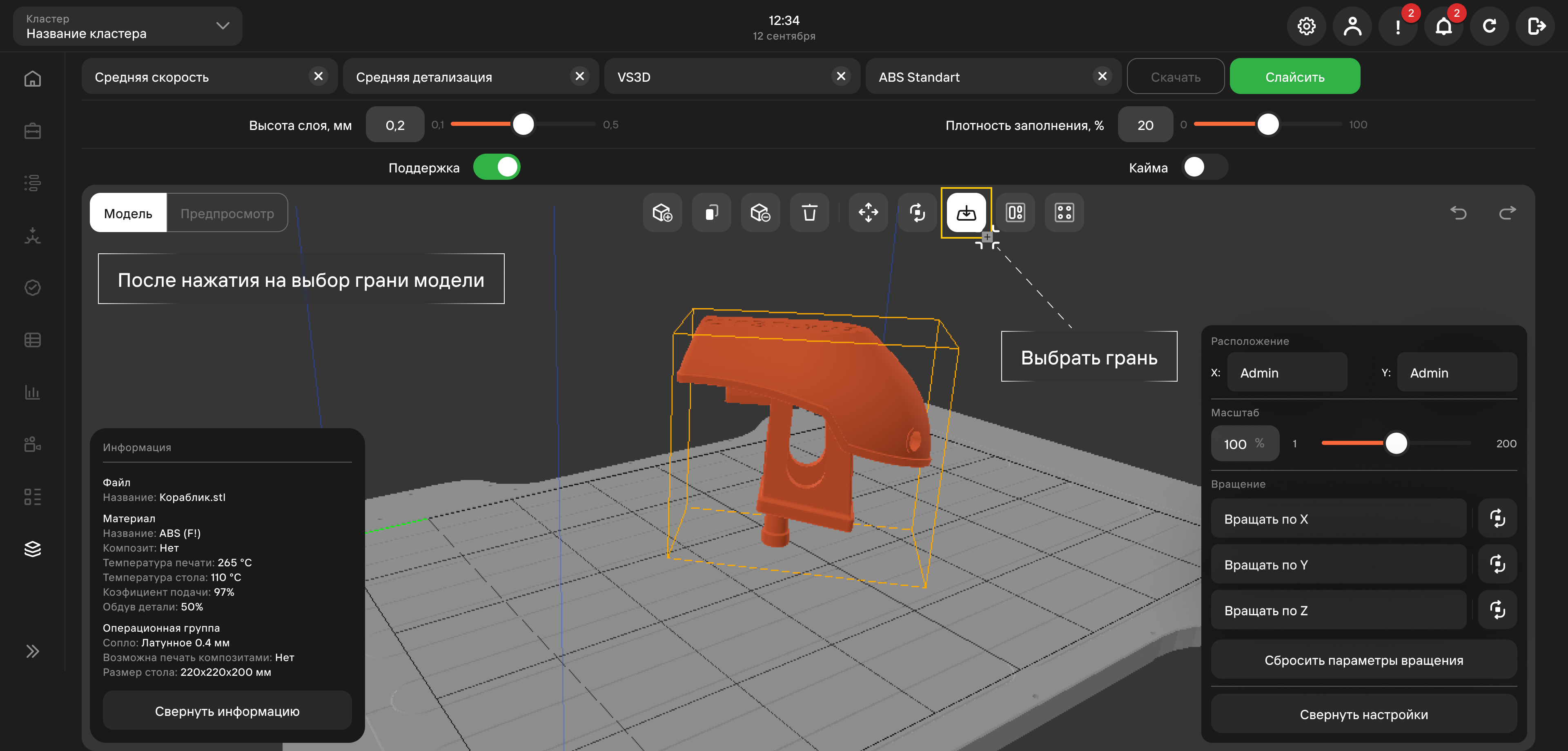Click the remove model cube icon
Viewport: 1568px width, 751px height.
(x=760, y=212)
